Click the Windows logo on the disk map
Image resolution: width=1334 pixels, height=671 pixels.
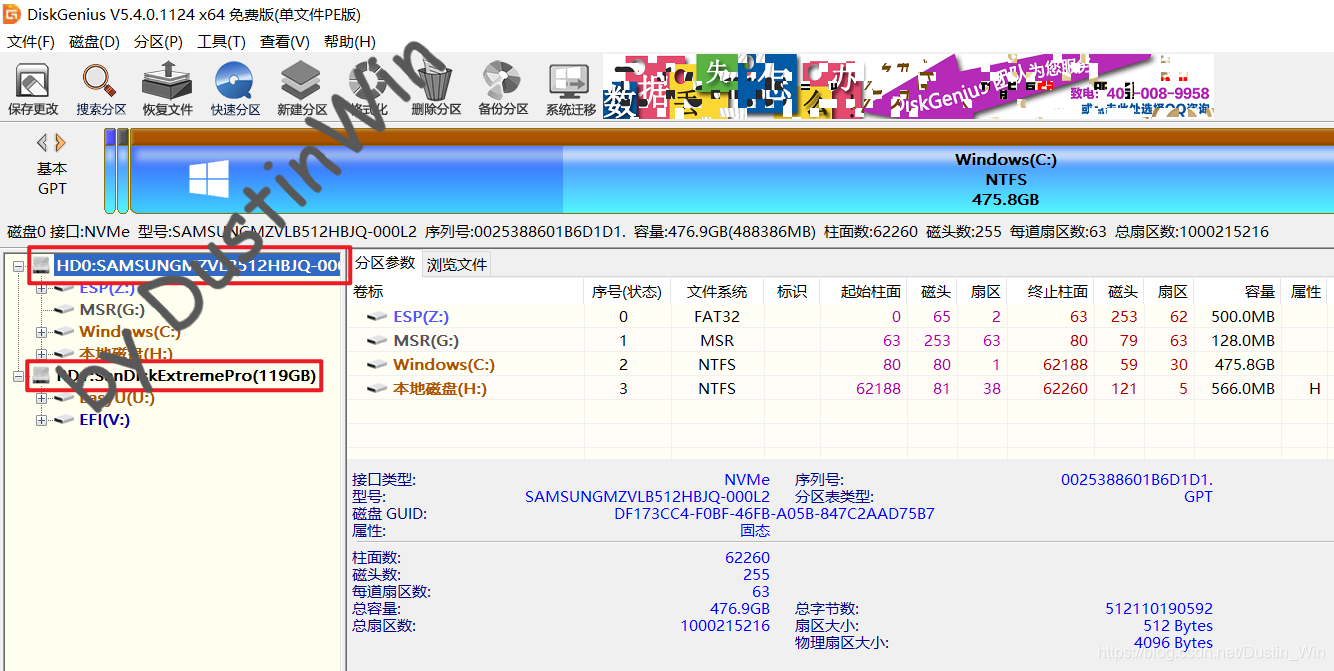[209, 179]
